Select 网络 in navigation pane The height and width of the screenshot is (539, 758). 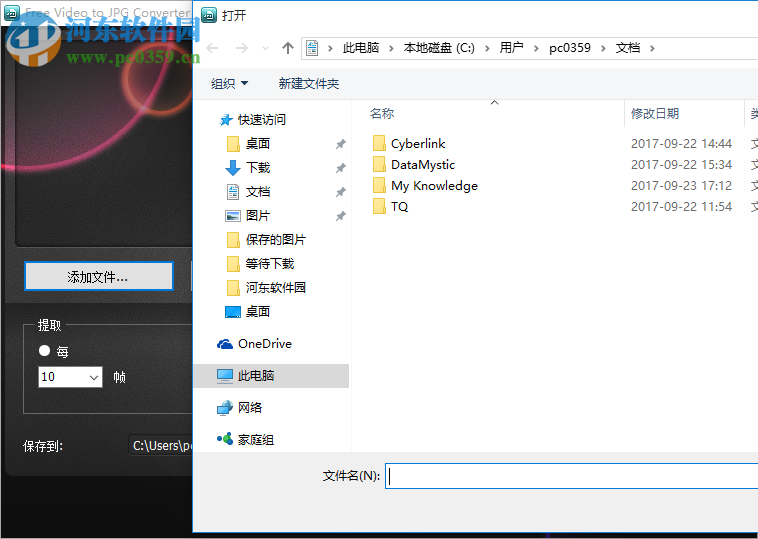coord(250,408)
